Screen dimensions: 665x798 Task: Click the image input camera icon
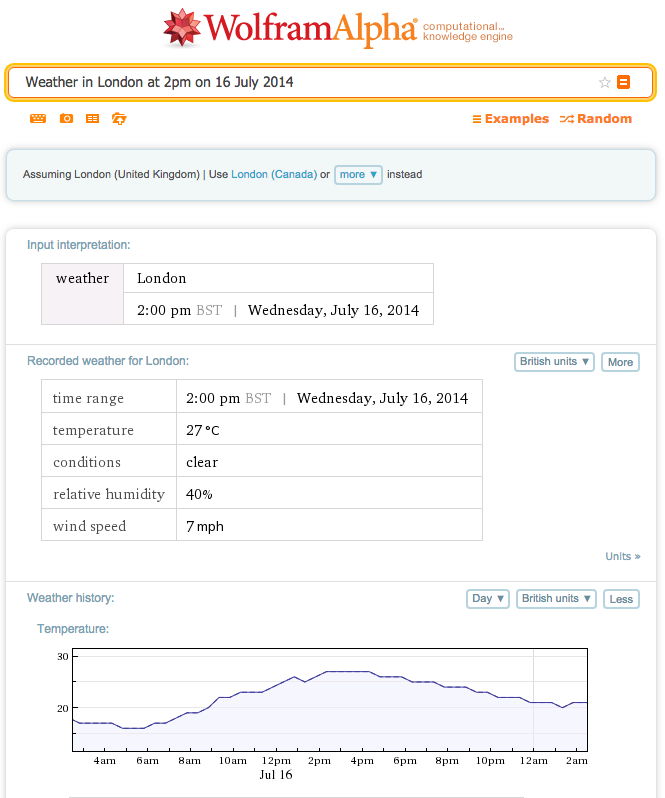click(x=66, y=119)
